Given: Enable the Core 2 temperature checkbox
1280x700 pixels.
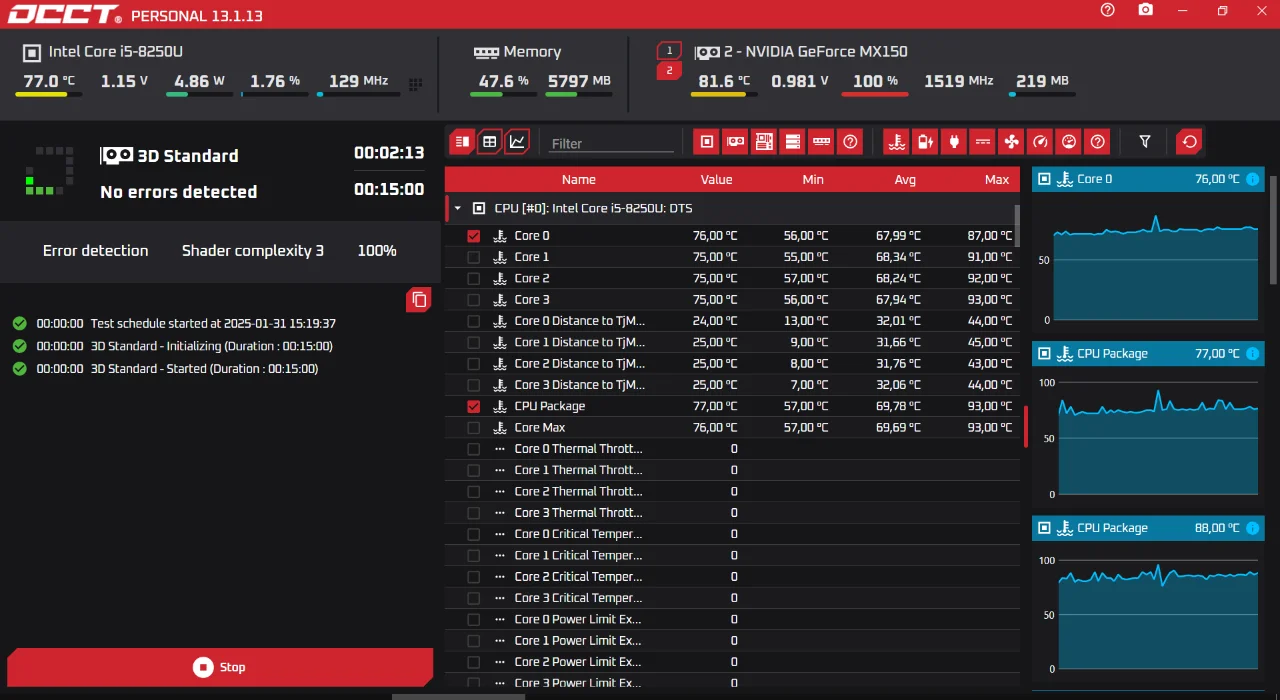Looking at the screenshot, I should coord(474,279).
